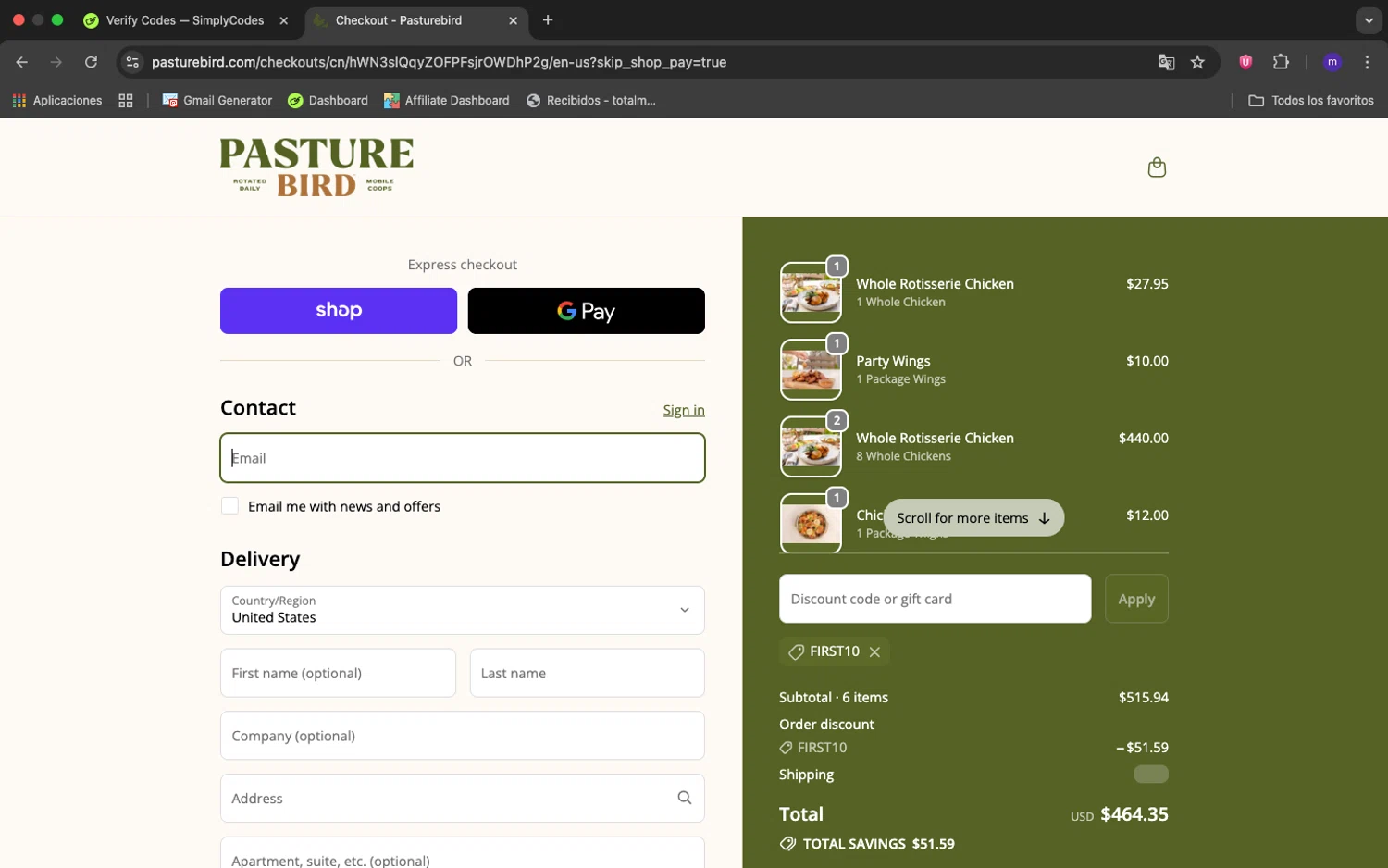Open the tab groups grid icon in bookmarks bar
This screenshot has width=1388, height=868.
126,100
